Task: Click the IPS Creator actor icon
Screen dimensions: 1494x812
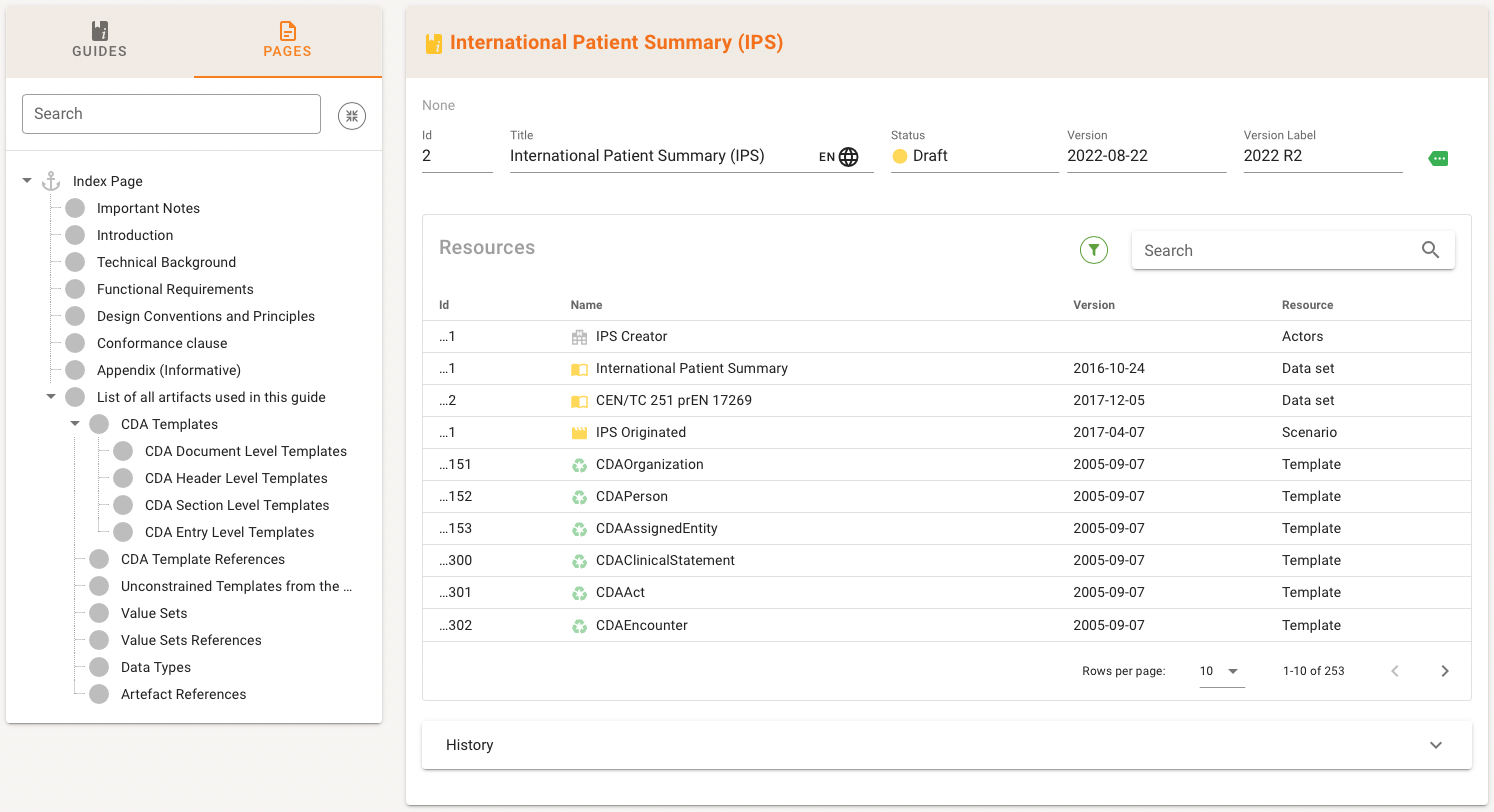Action: pos(579,337)
